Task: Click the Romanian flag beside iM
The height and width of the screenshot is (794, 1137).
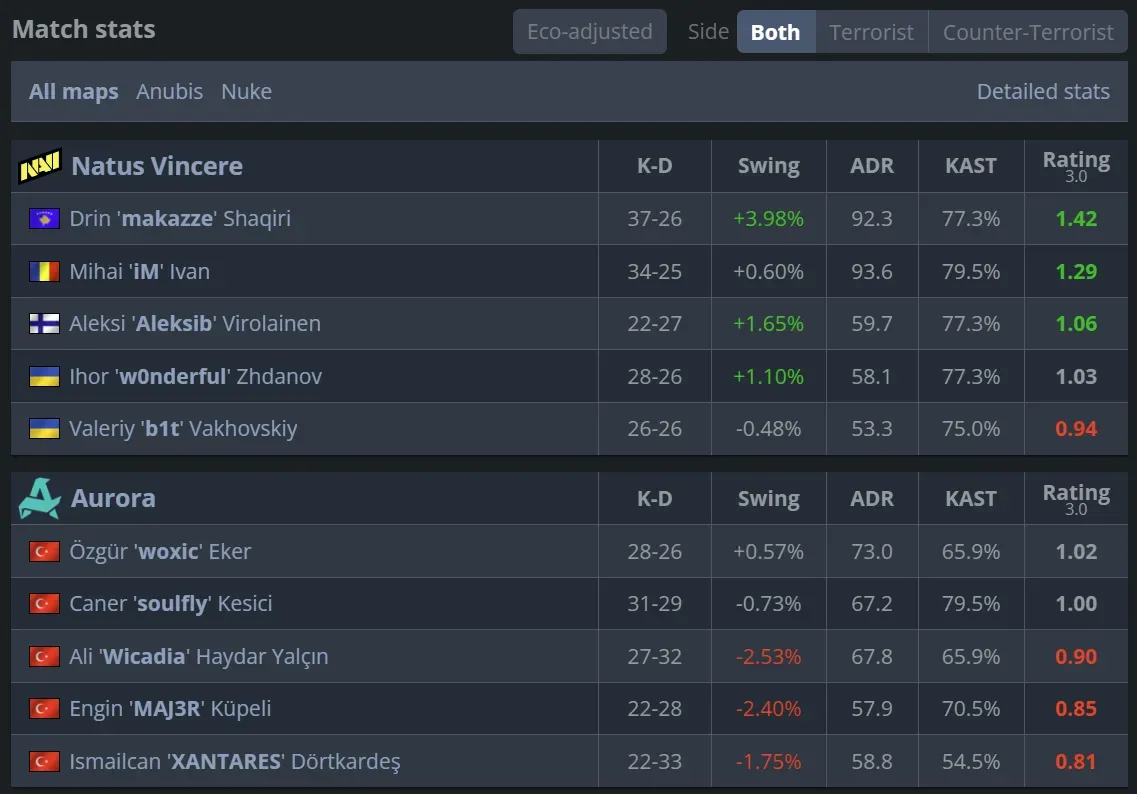Action: point(45,271)
